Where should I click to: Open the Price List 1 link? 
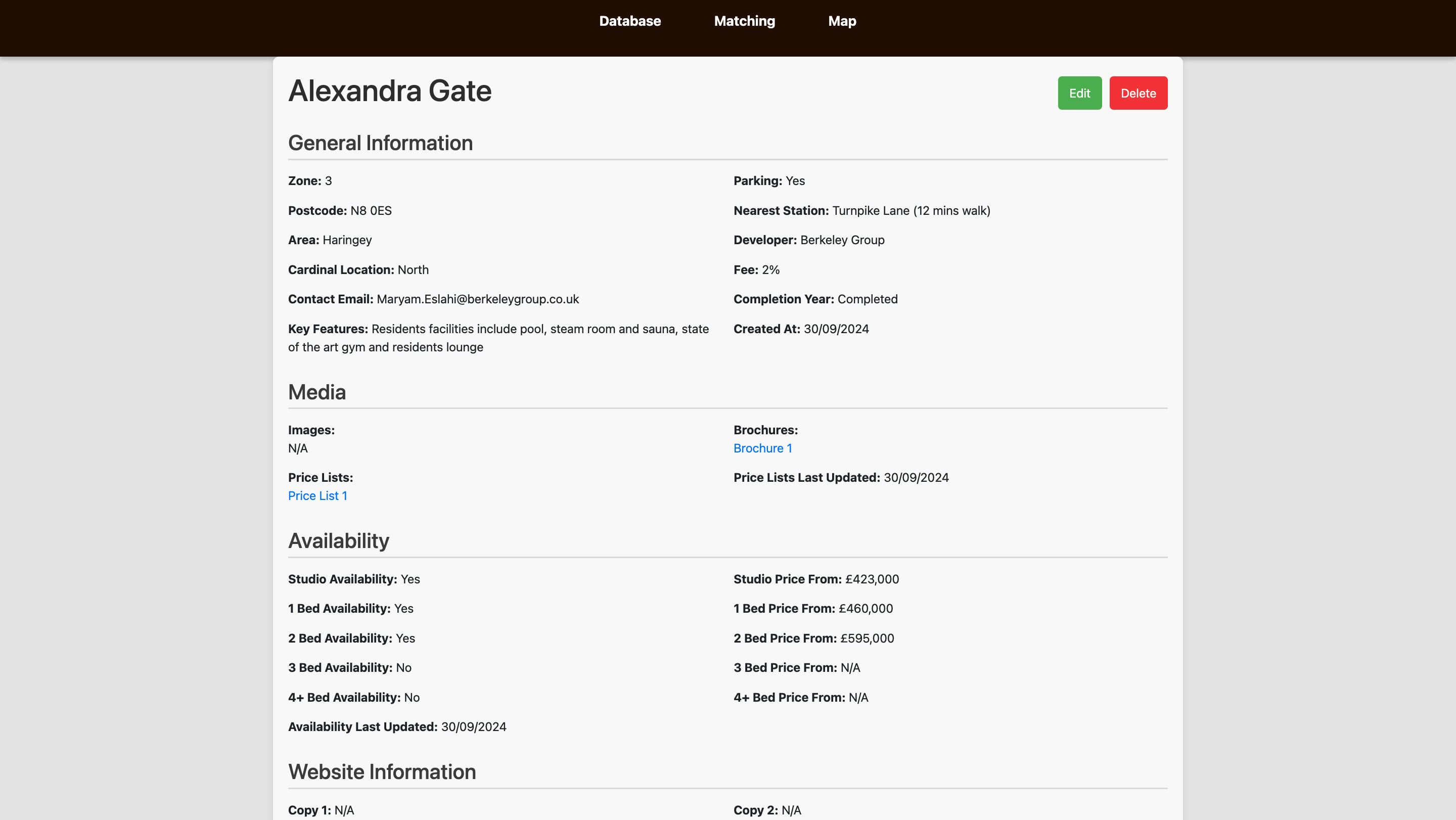pos(317,495)
